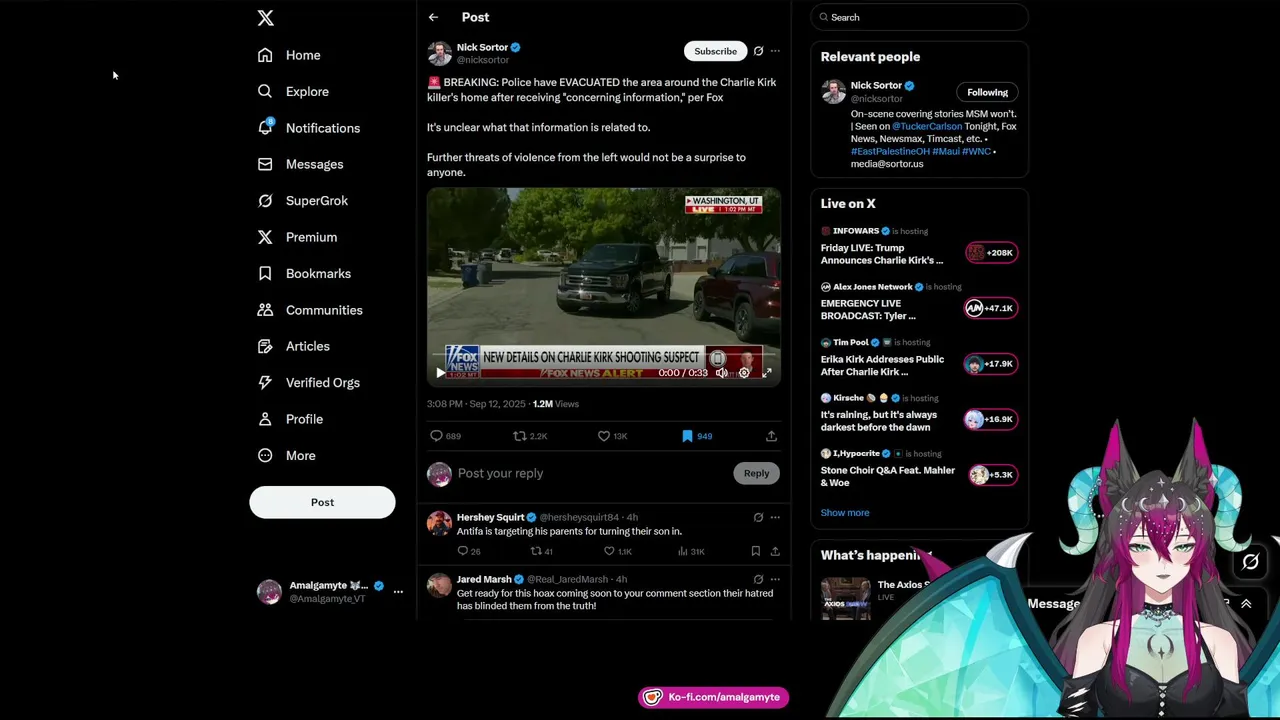Play the Fox News video
This screenshot has width=1280, height=720.
pos(440,373)
